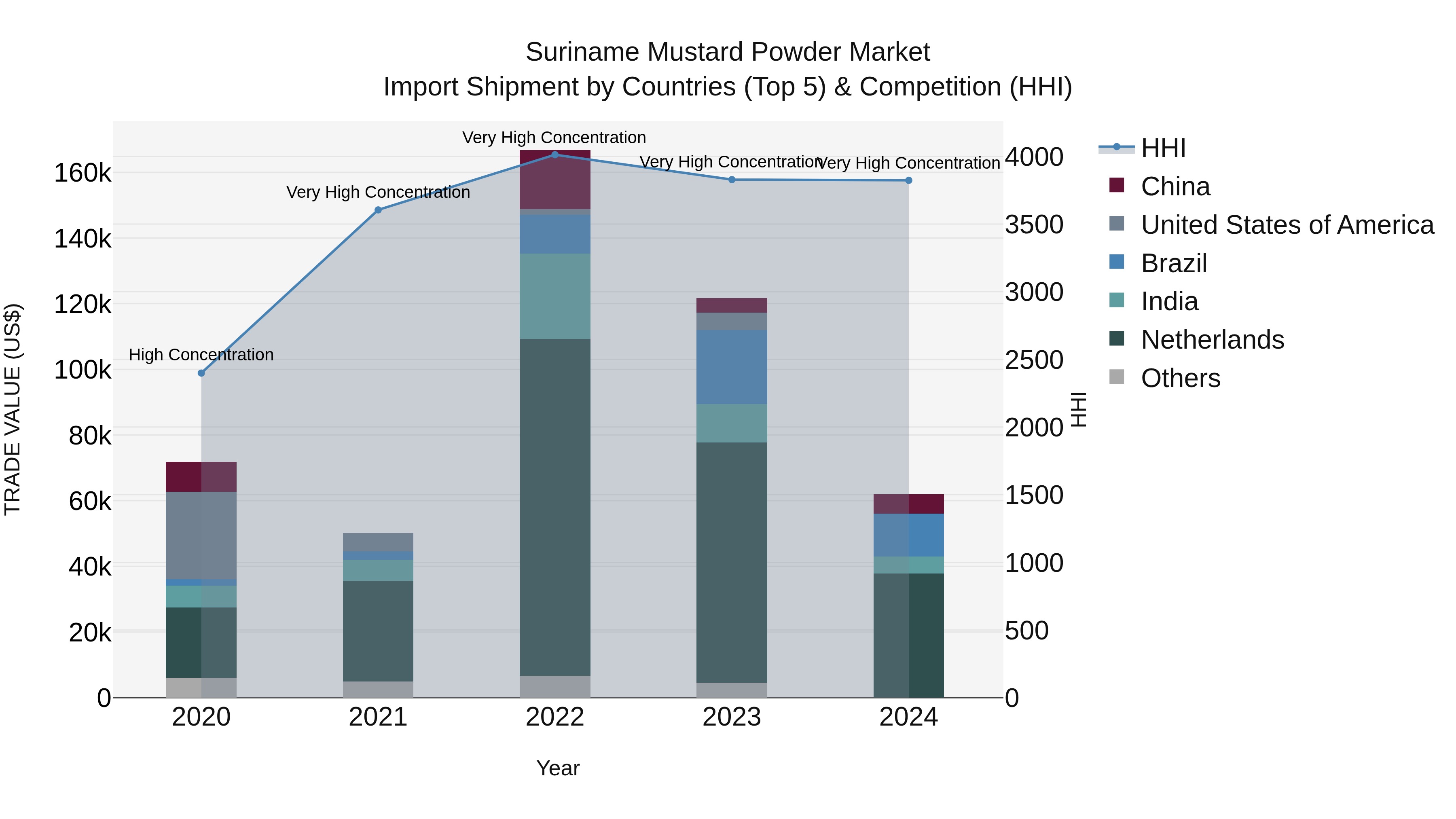
Task: Select the Brazil segment of the 2023 bar
Action: click(x=731, y=367)
